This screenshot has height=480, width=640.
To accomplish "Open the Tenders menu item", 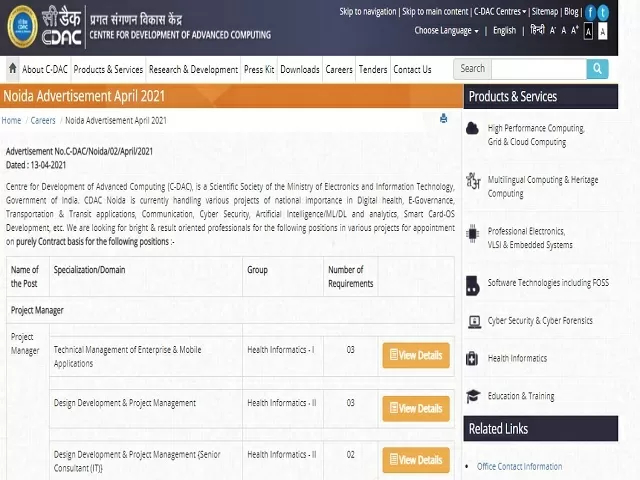I will [x=373, y=69].
